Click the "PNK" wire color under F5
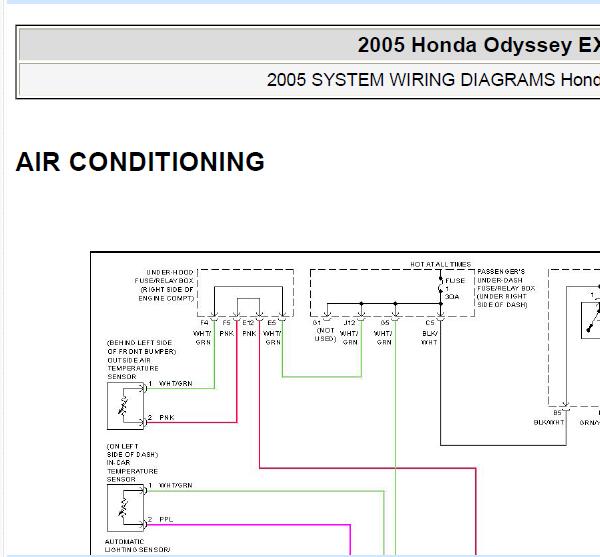Viewport: 600px width, 557px height. [x=227, y=334]
